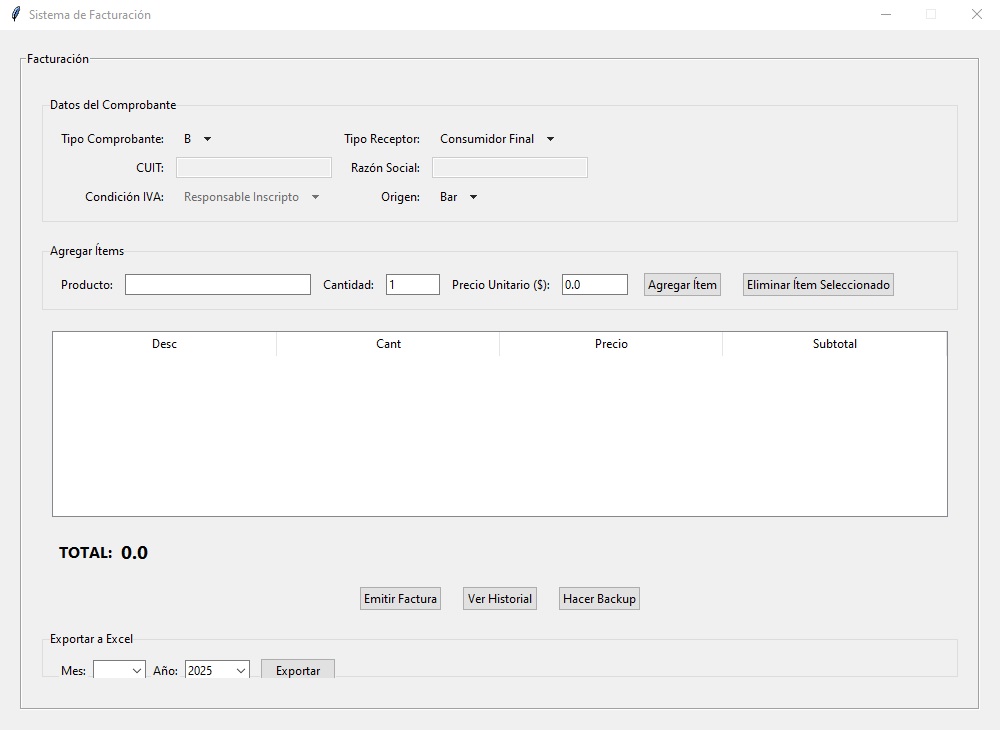Click the Desc column header

pos(165,344)
